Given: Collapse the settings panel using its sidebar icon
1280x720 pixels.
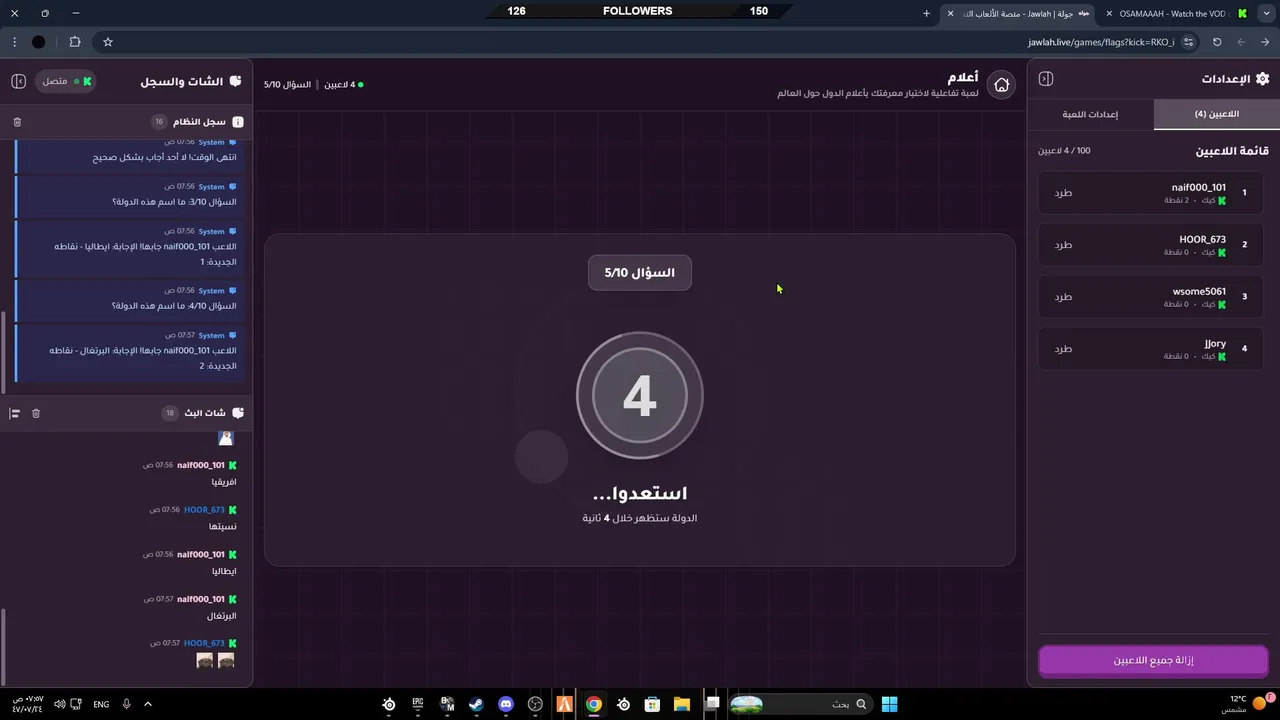Looking at the screenshot, I should tap(1046, 79).
